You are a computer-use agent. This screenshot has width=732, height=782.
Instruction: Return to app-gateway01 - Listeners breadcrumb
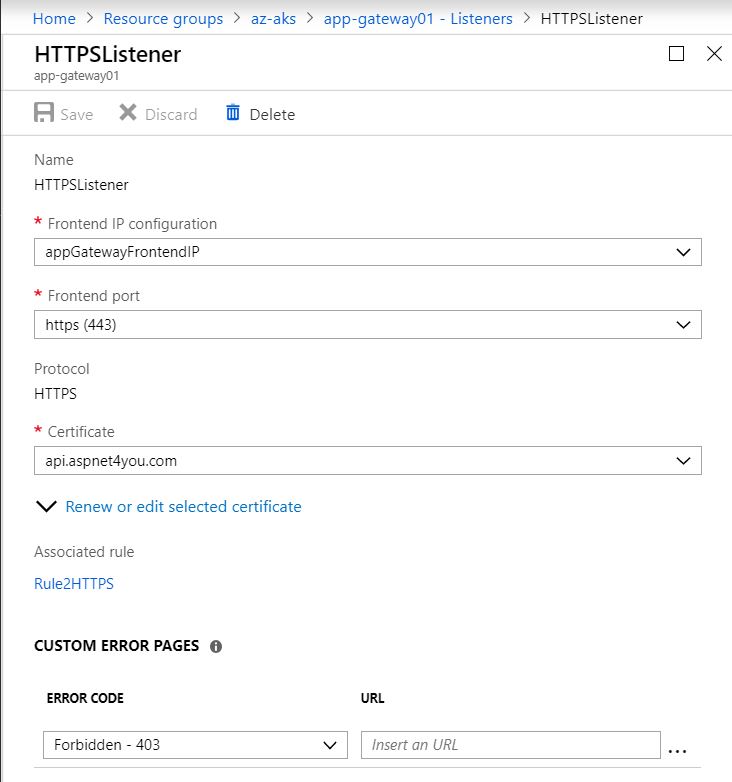(418, 19)
